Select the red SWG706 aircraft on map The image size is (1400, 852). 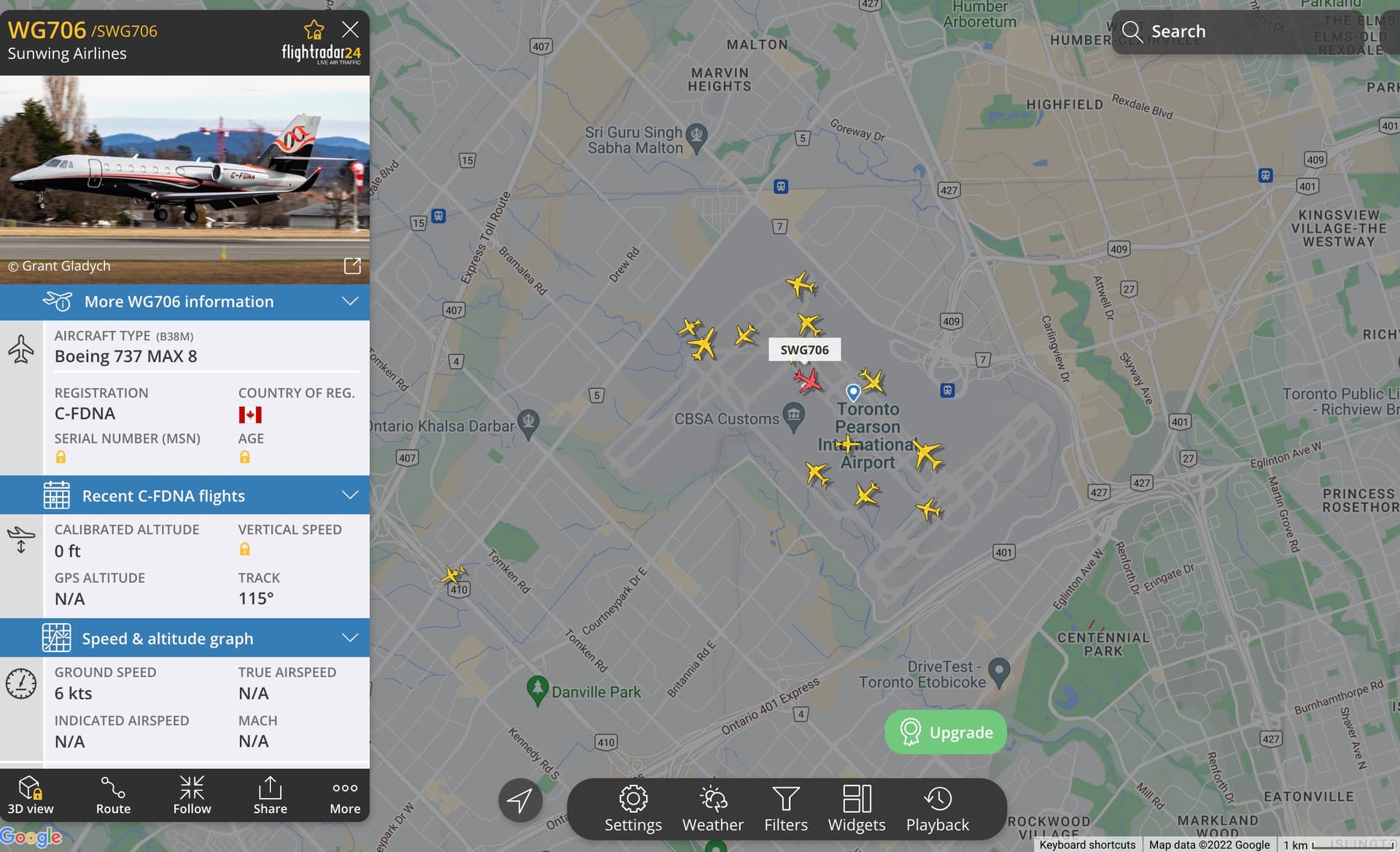point(807,380)
